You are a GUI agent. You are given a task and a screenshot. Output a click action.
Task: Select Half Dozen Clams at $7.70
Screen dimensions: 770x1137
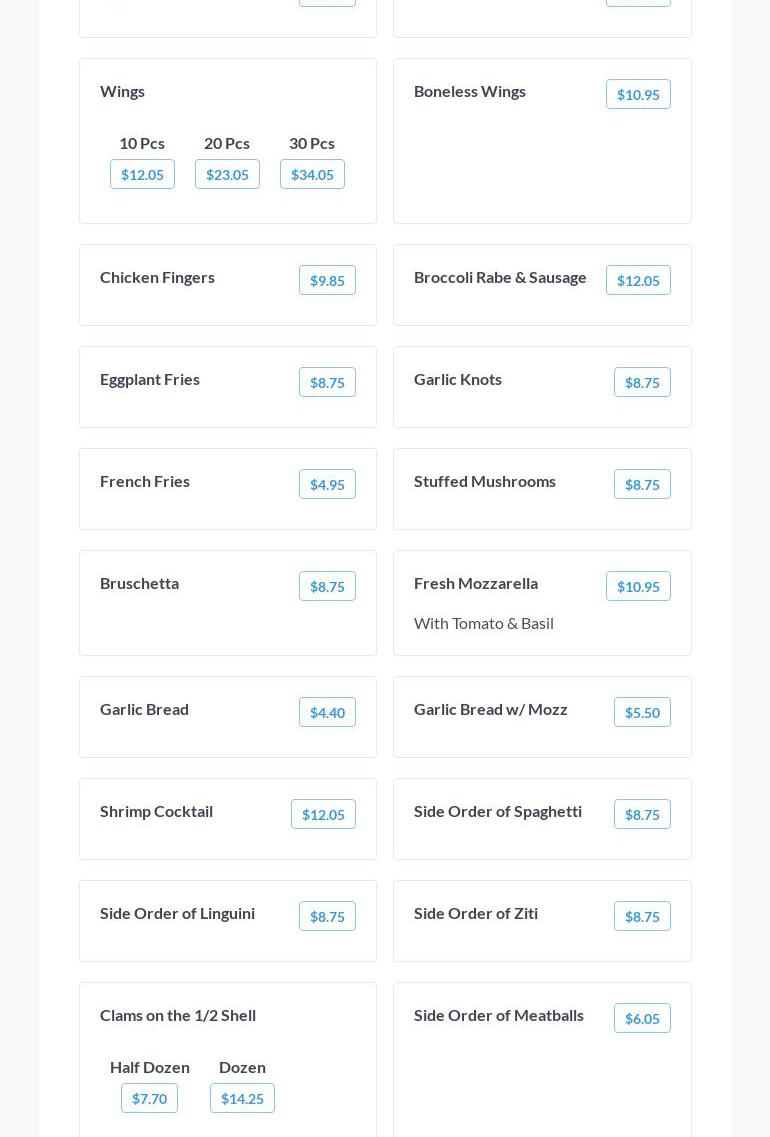(x=149, y=1098)
